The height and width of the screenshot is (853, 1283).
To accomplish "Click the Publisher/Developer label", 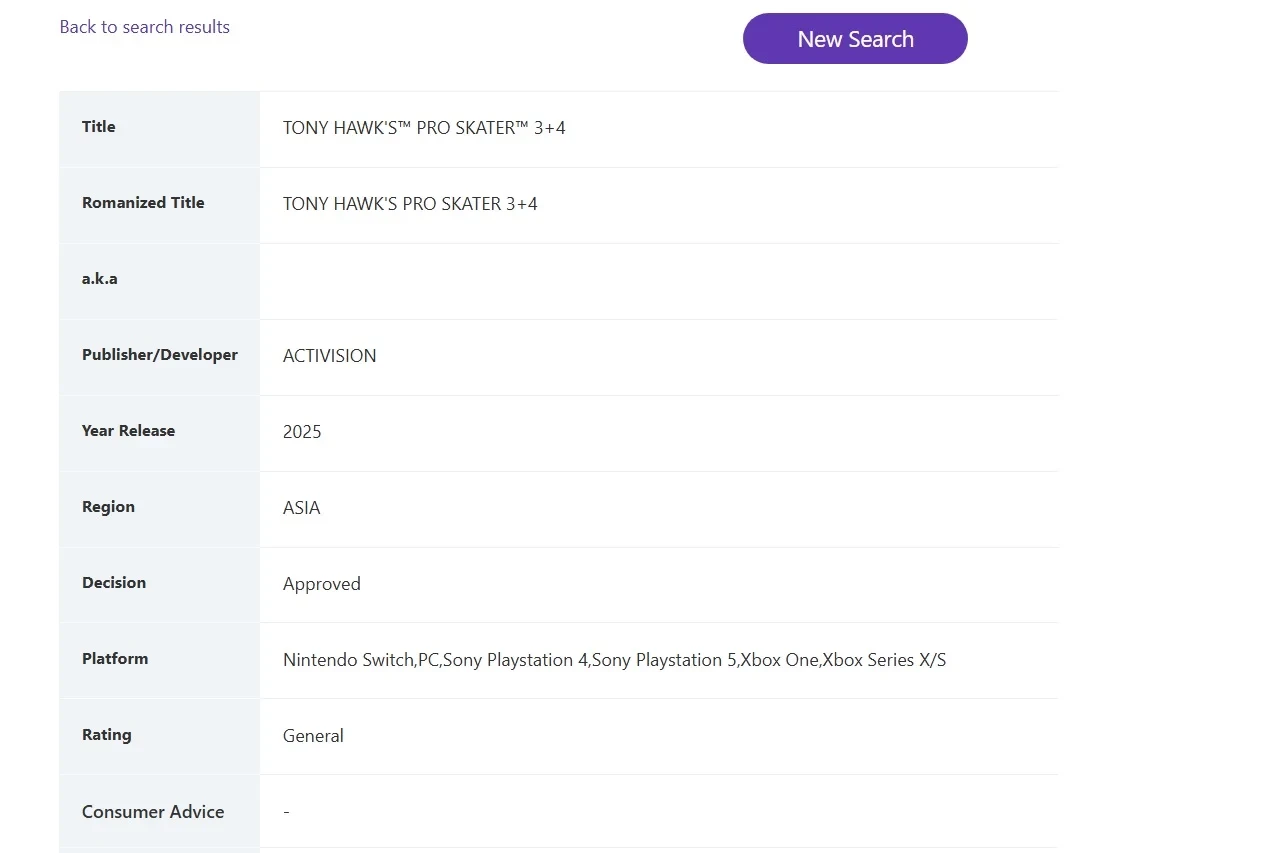I will (x=160, y=355).
